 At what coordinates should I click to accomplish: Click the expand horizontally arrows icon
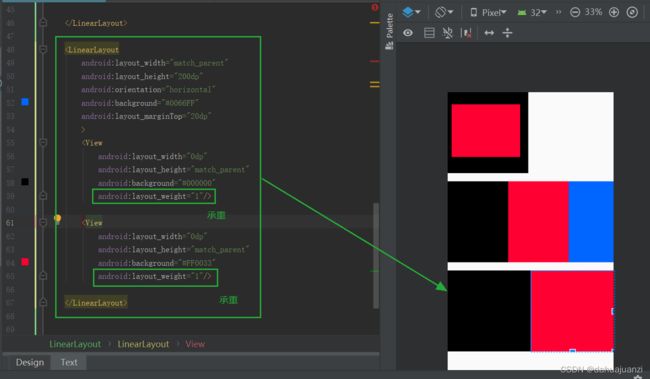click(x=489, y=33)
